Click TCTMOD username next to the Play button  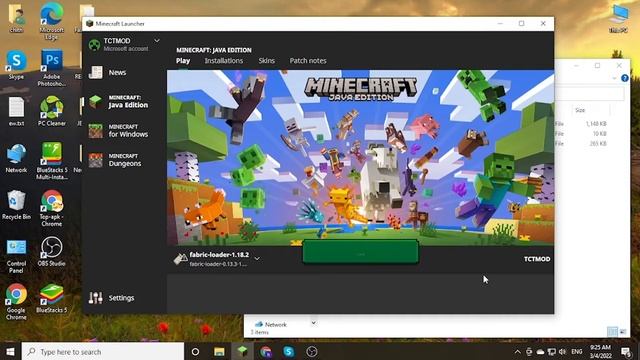click(537, 259)
